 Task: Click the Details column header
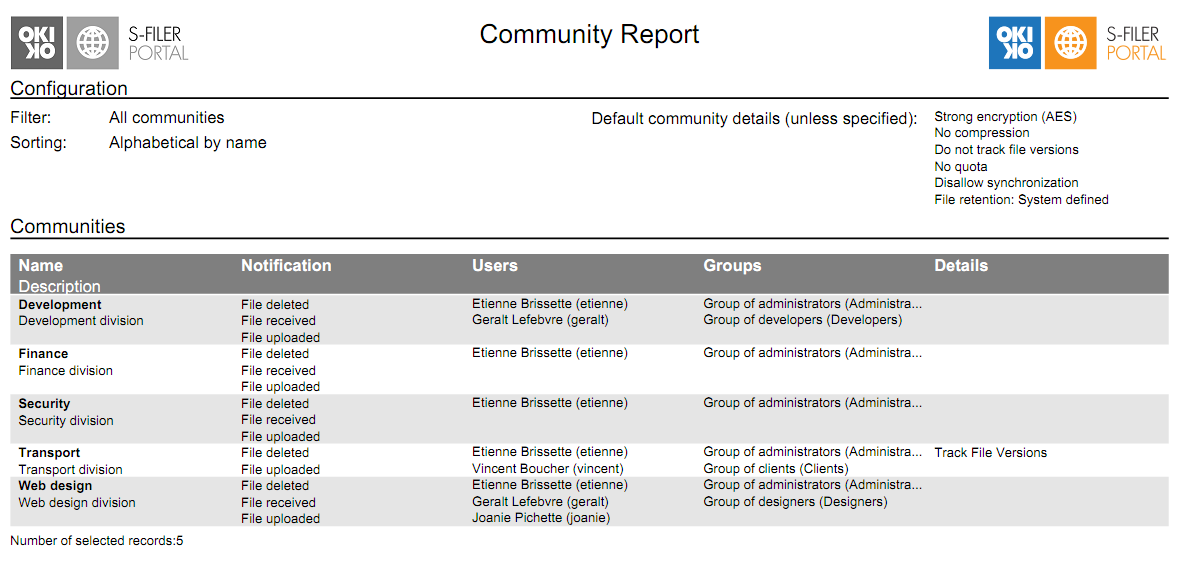(961, 265)
